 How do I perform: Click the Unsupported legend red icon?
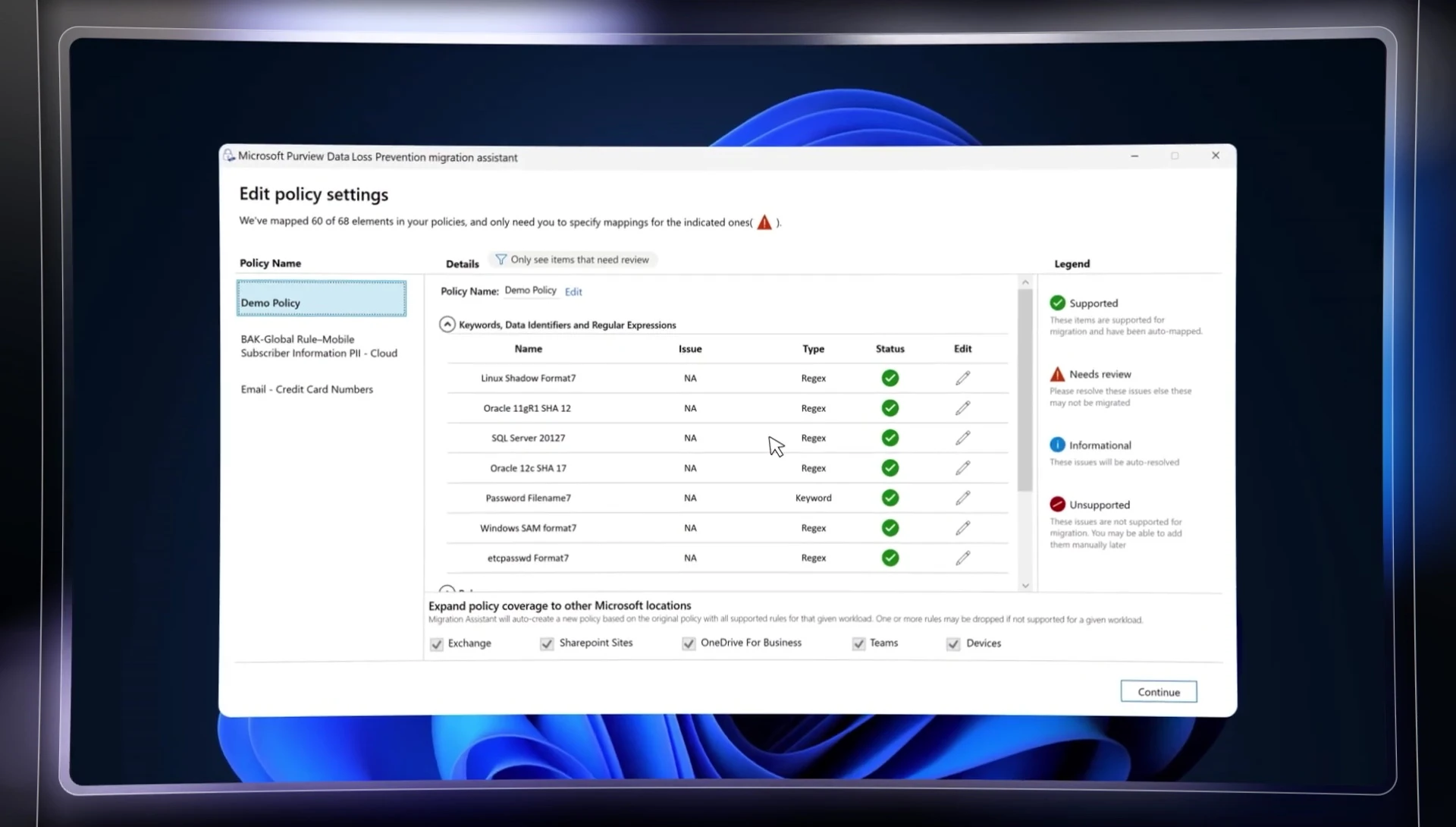tap(1057, 504)
